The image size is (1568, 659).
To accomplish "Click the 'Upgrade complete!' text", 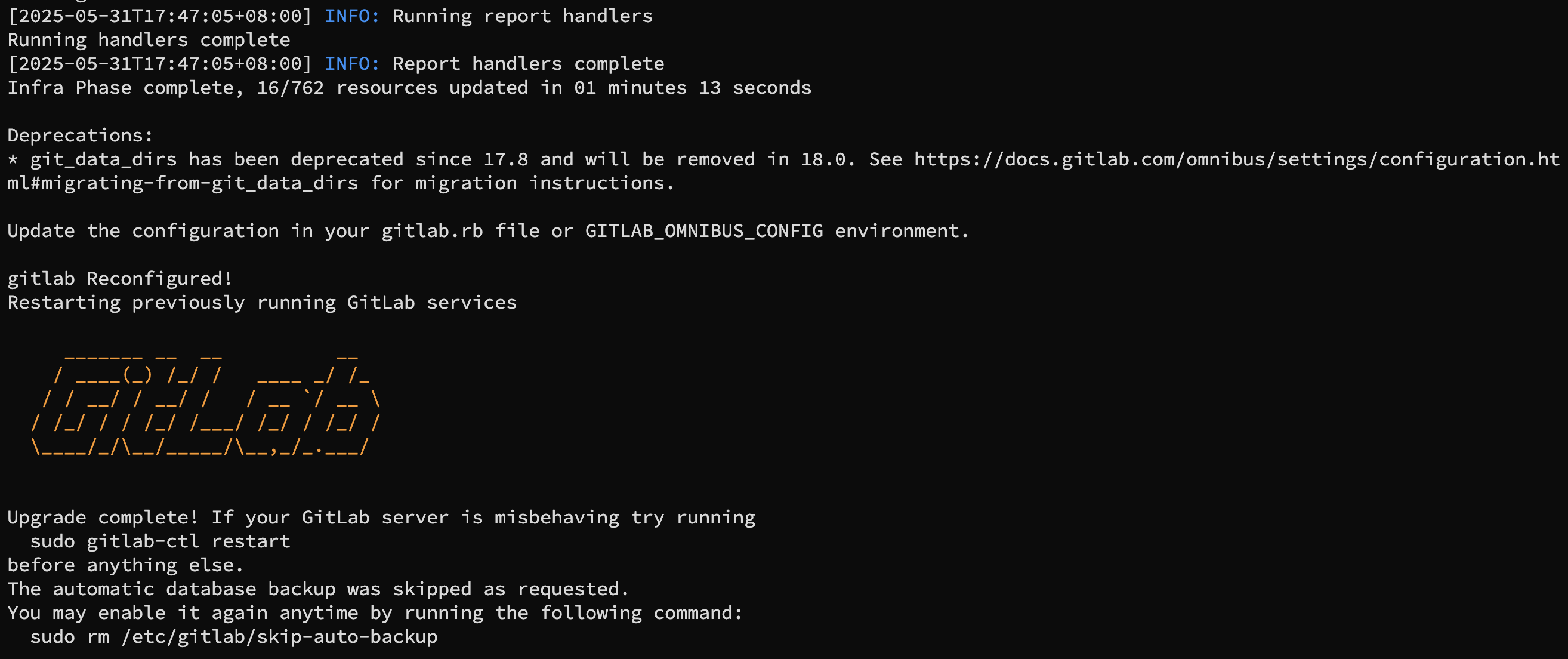I will 103,518.
